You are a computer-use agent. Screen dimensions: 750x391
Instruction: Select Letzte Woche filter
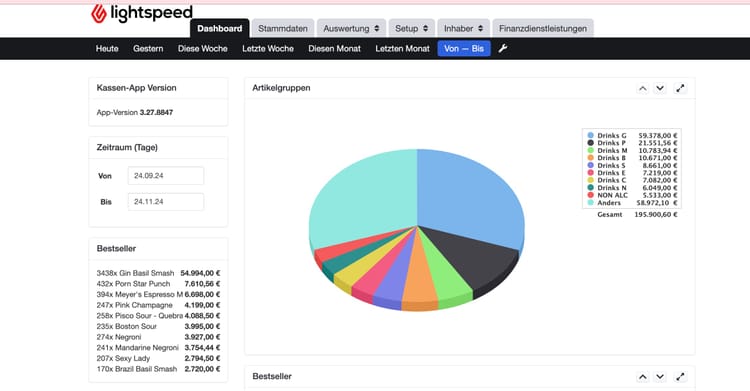(x=268, y=48)
